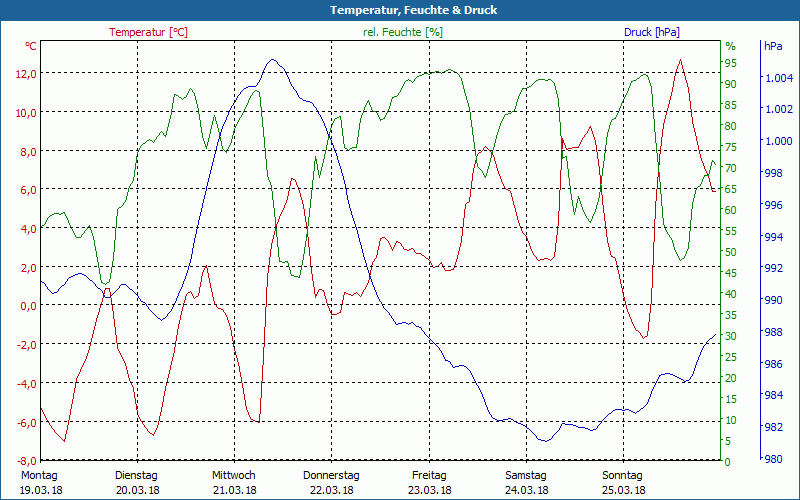Select the '8,0' temperature axis value
Image resolution: width=800 pixels, height=500 pixels.
29,152
